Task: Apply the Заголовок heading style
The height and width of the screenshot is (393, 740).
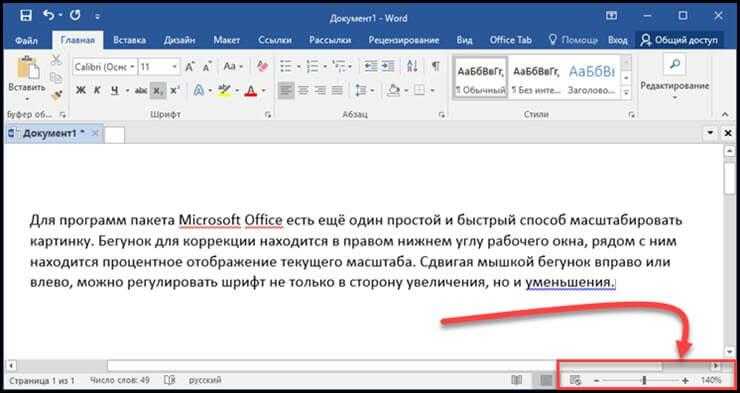Action: [x=591, y=77]
